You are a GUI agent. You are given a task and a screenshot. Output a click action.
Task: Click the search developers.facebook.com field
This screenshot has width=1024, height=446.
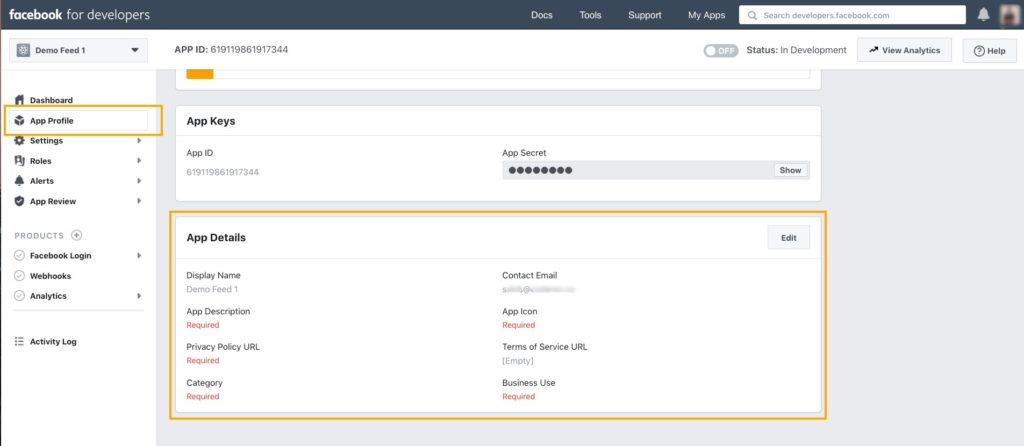[x=852, y=15]
